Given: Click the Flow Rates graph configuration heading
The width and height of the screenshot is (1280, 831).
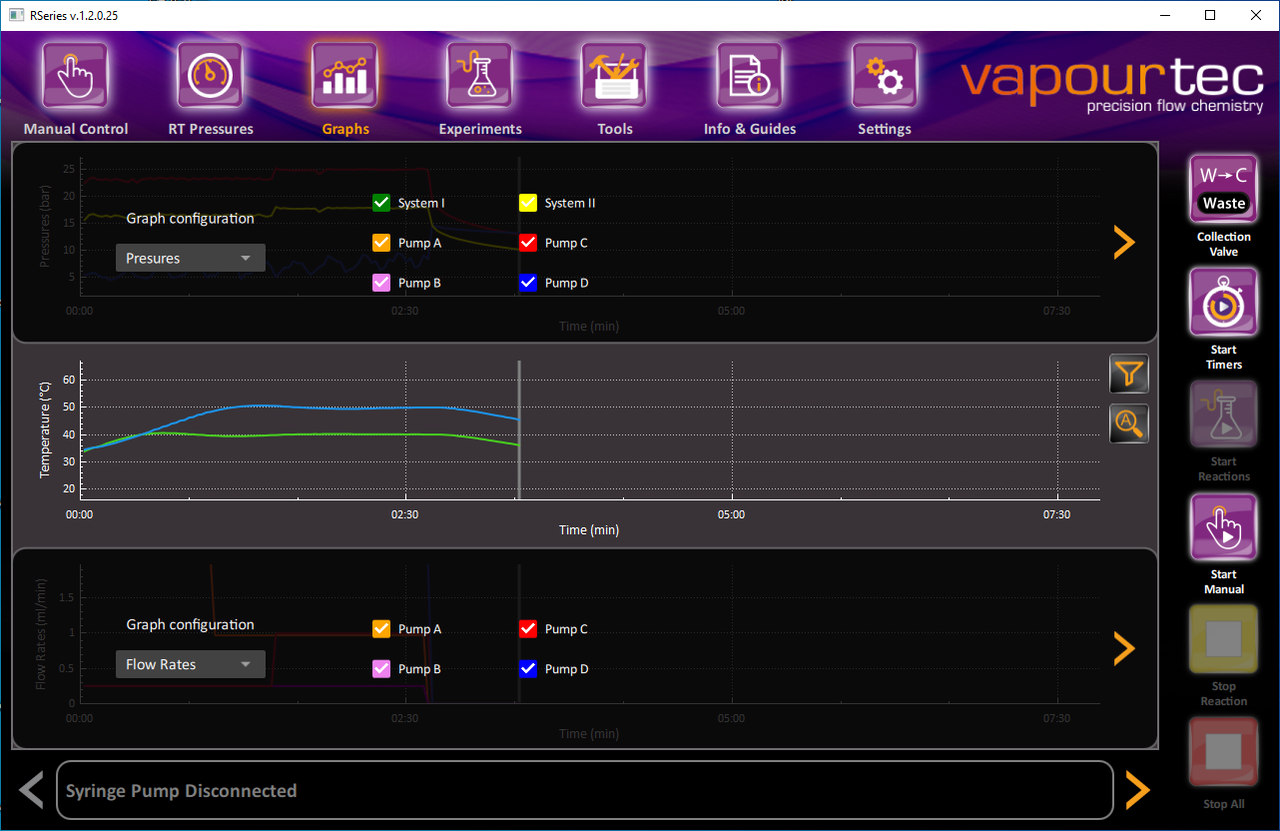Looking at the screenshot, I should click(190, 624).
